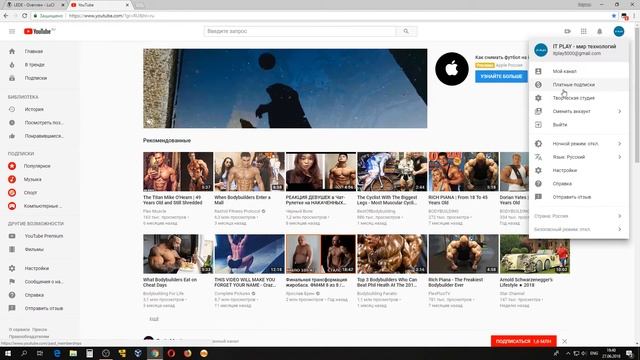Open Мой канал in the account menu
This screenshot has height=360, width=640.
pyautogui.click(x=579, y=71)
